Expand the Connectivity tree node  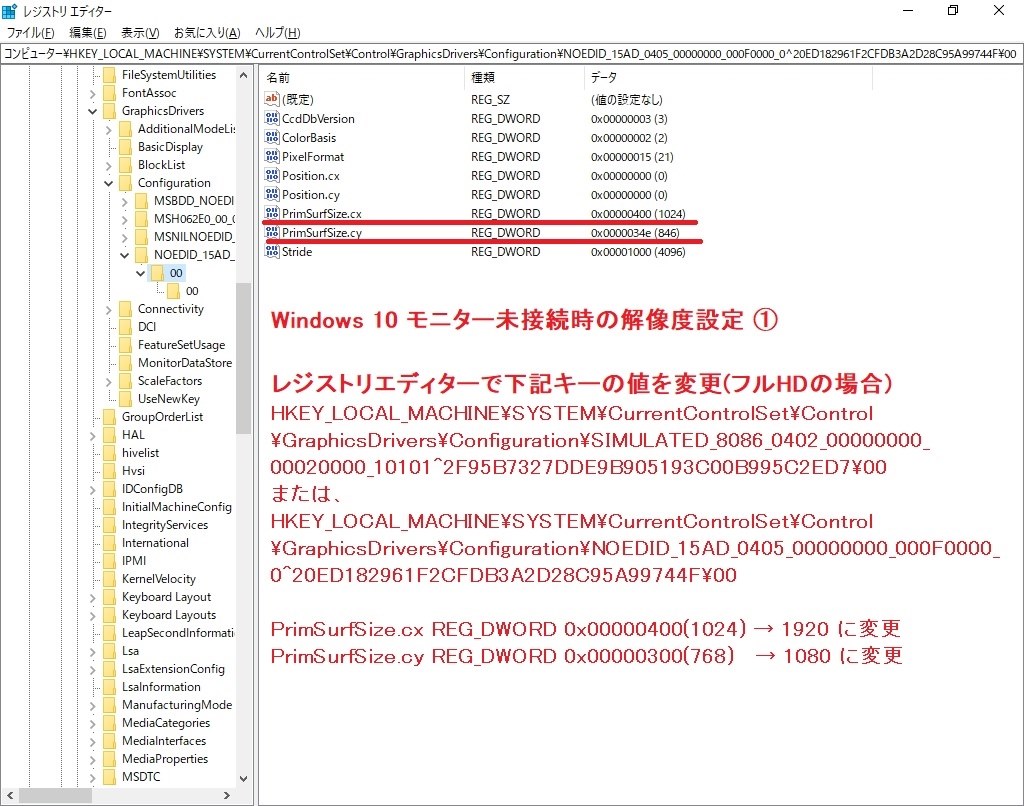[x=108, y=309]
